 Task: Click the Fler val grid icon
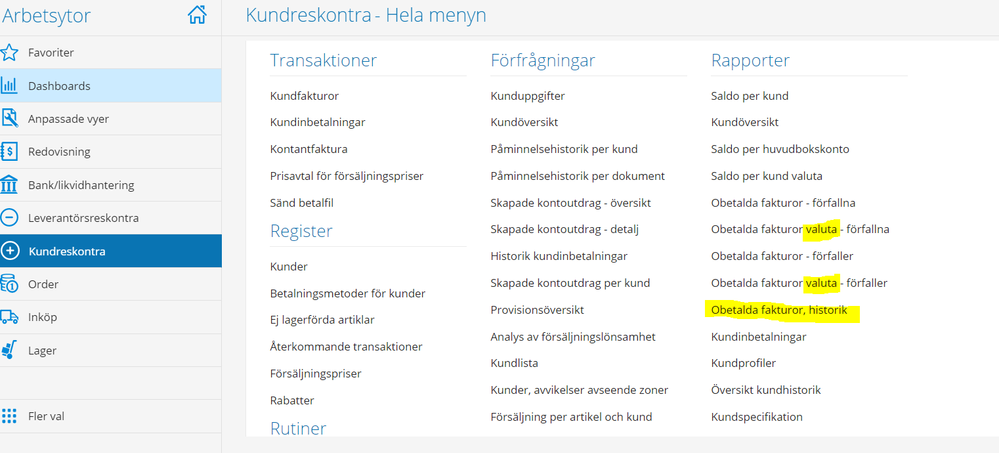9,416
